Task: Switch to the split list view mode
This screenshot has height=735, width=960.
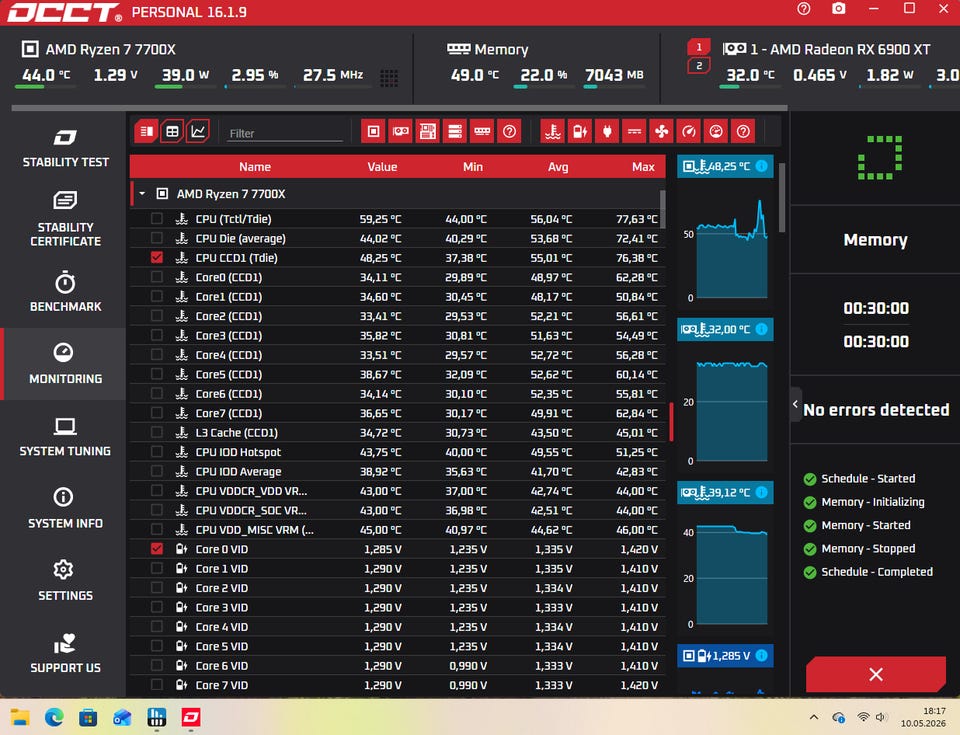Action: pyautogui.click(x=146, y=131)
